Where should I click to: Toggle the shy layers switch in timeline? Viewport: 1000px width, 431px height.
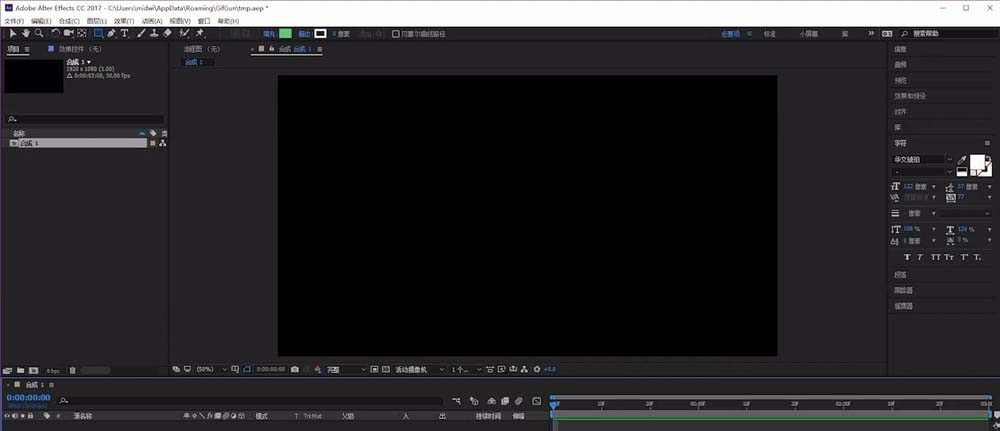coord(492,401)
